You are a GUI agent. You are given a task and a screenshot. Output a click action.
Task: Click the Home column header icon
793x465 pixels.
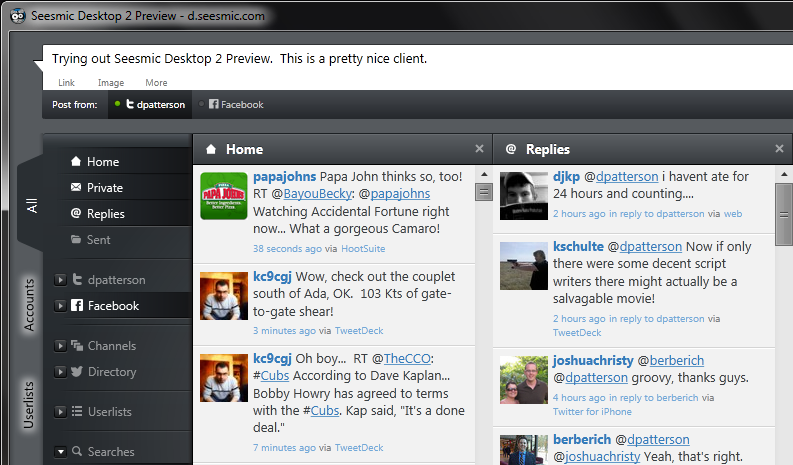pyautogui.click(x=211, y=149)
